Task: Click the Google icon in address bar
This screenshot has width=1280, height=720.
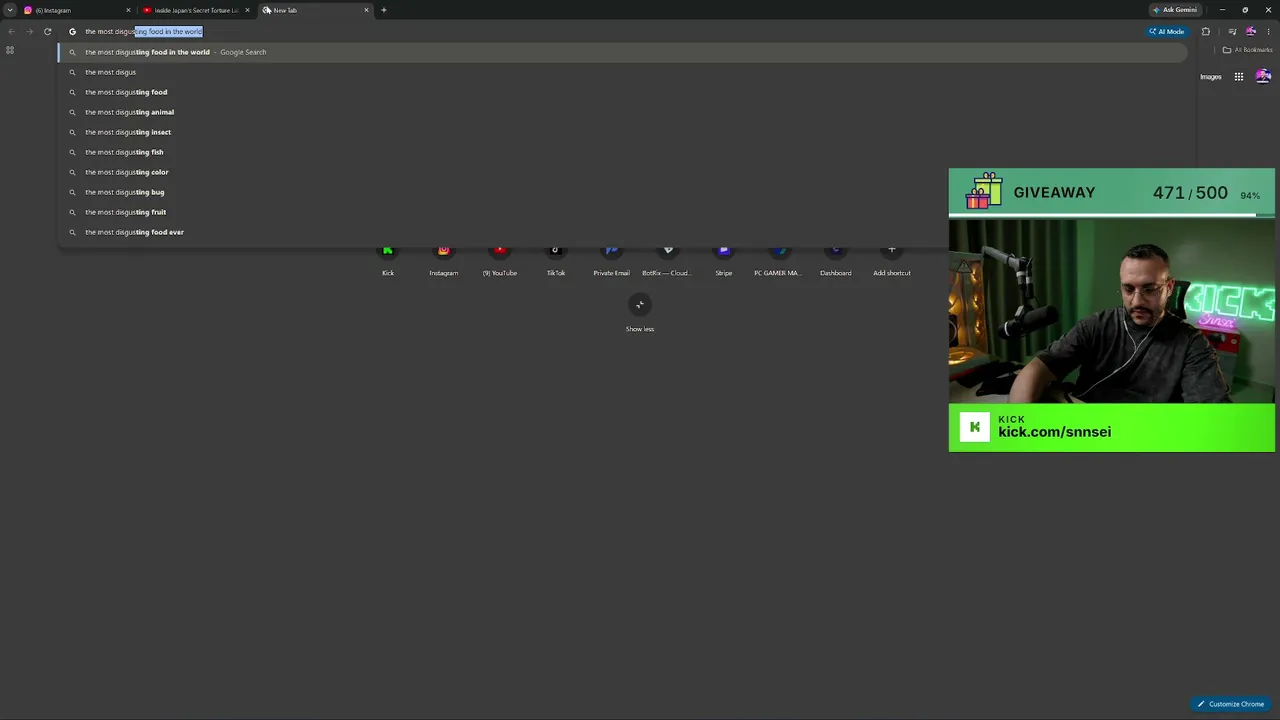Action: [72, 32]
